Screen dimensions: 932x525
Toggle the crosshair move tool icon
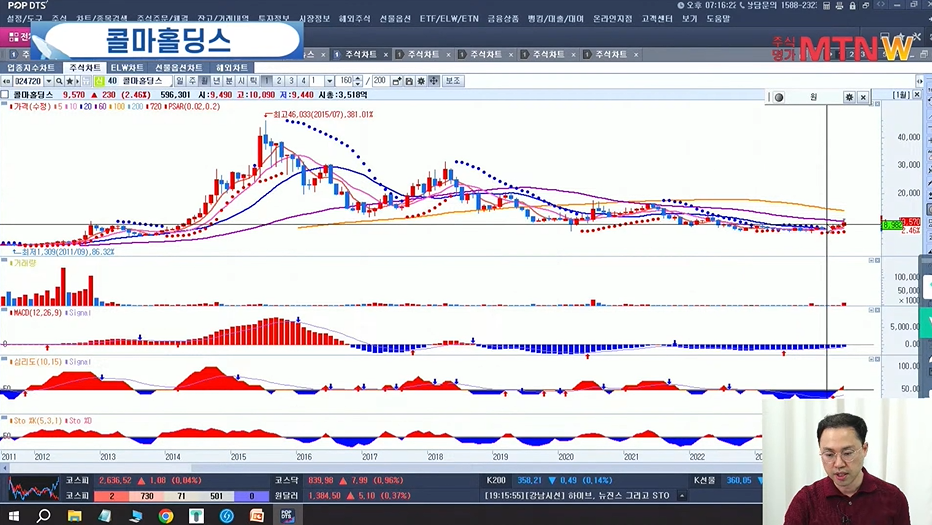tap(434, 81)
